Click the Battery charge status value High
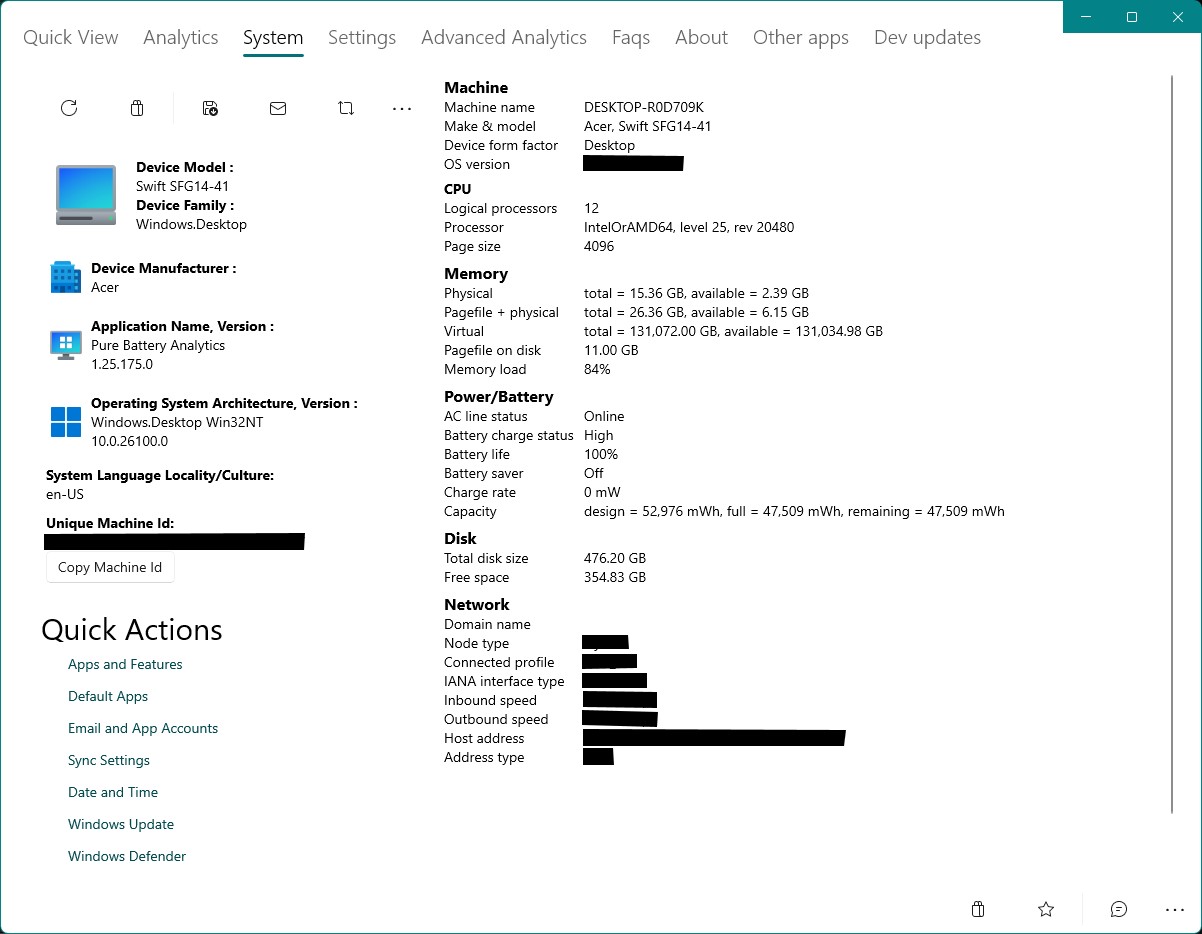This screenshot has width=1202, height=934. [x=599, y=435]
